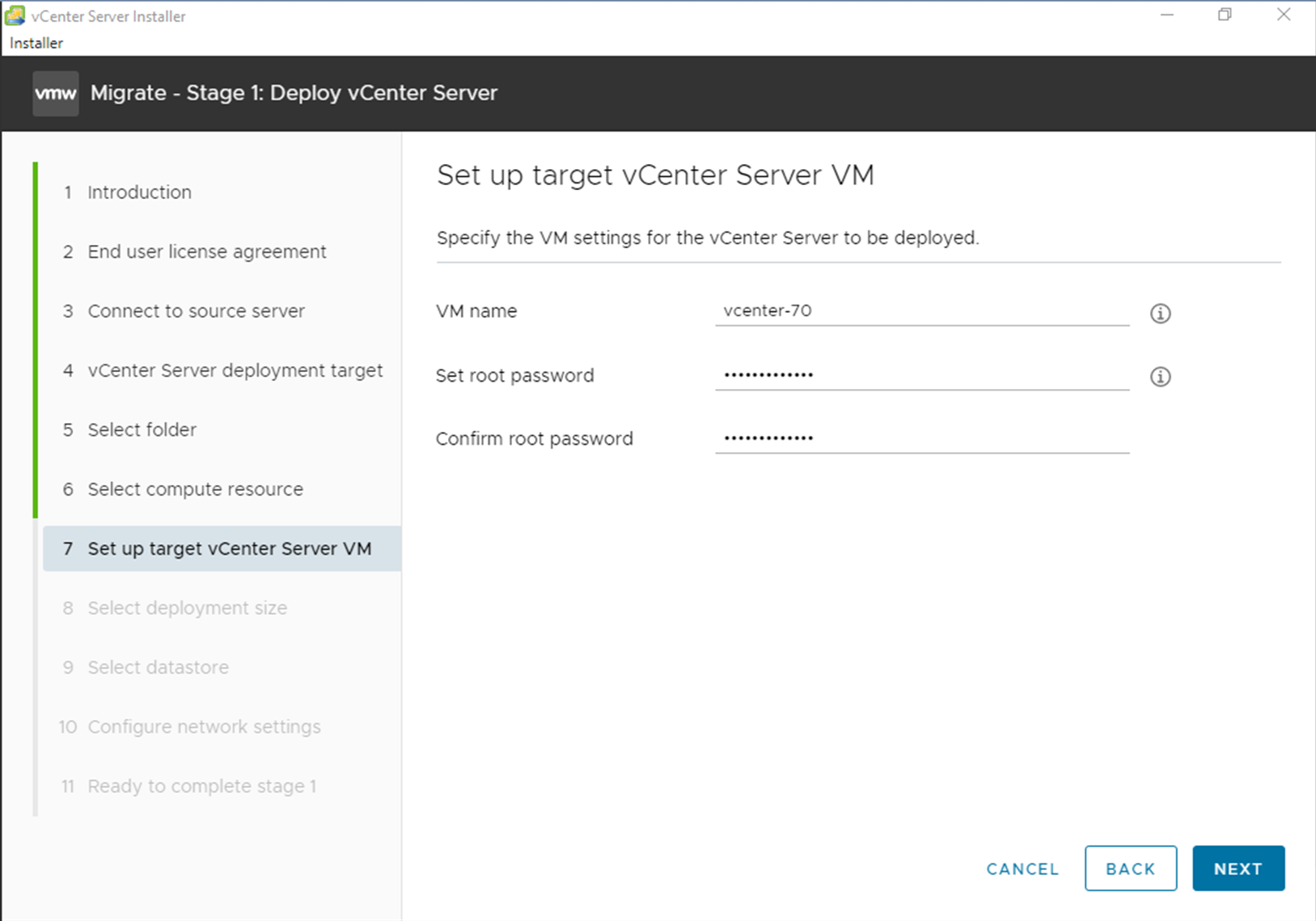Restore down the installer window

(x=1225, y=15)
